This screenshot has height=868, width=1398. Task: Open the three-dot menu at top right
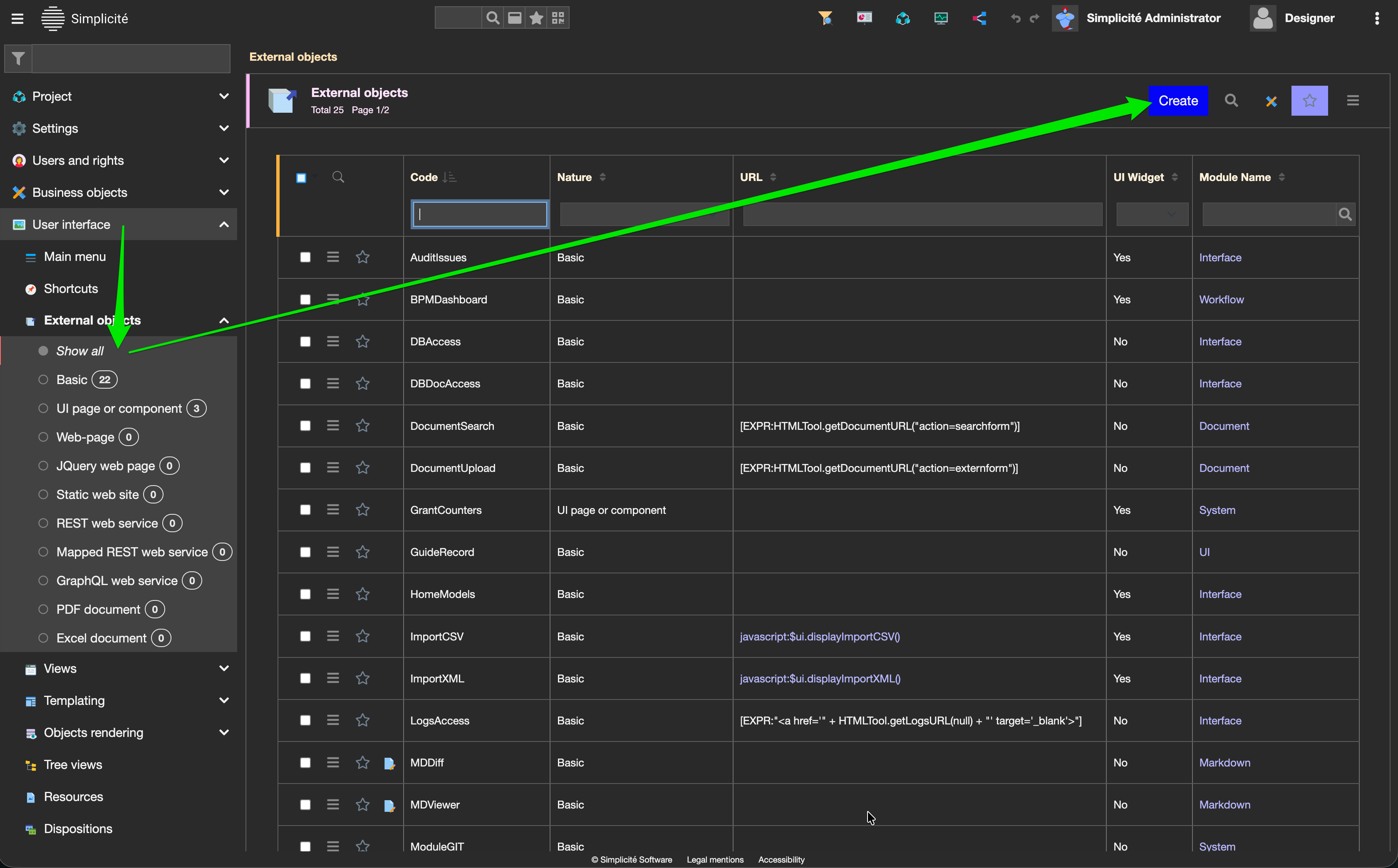[x=1377, y=18]
